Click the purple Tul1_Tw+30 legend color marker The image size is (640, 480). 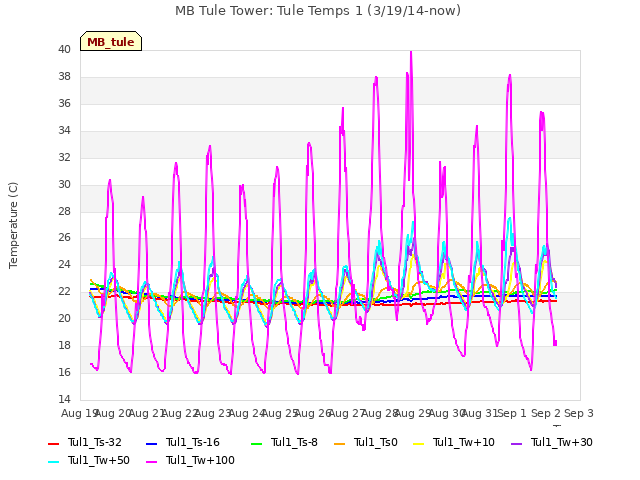coord(516,444)
